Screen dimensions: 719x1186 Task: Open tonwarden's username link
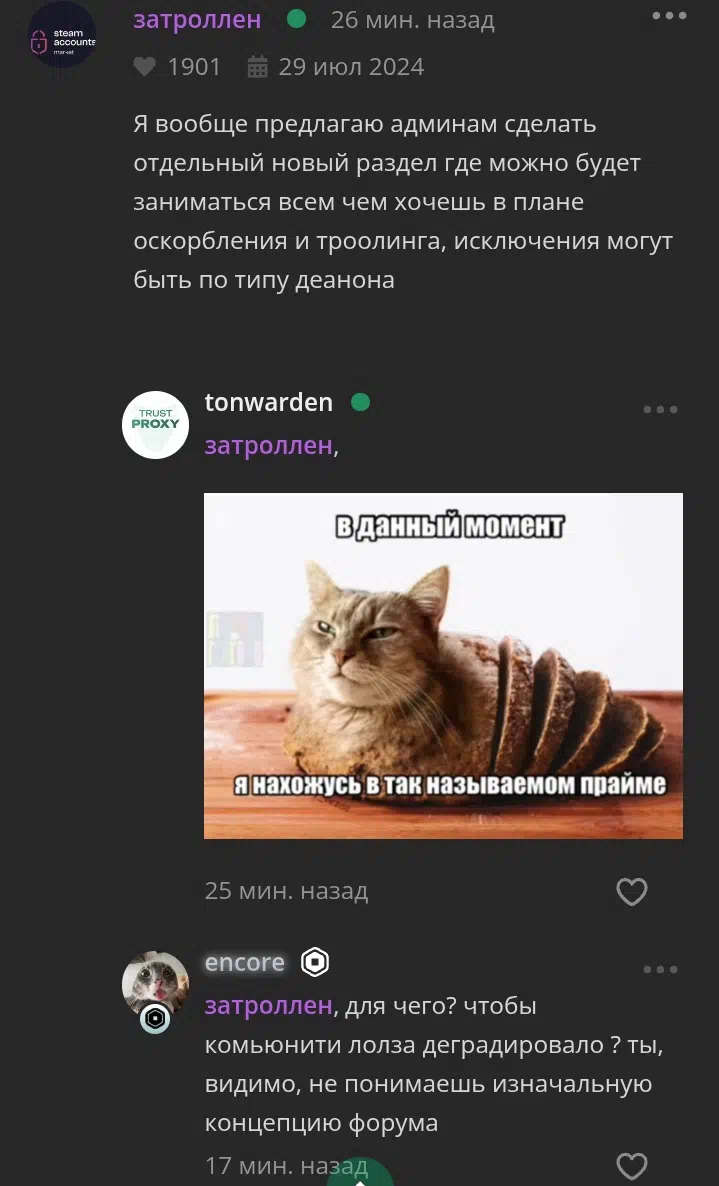tap(268, 402)
